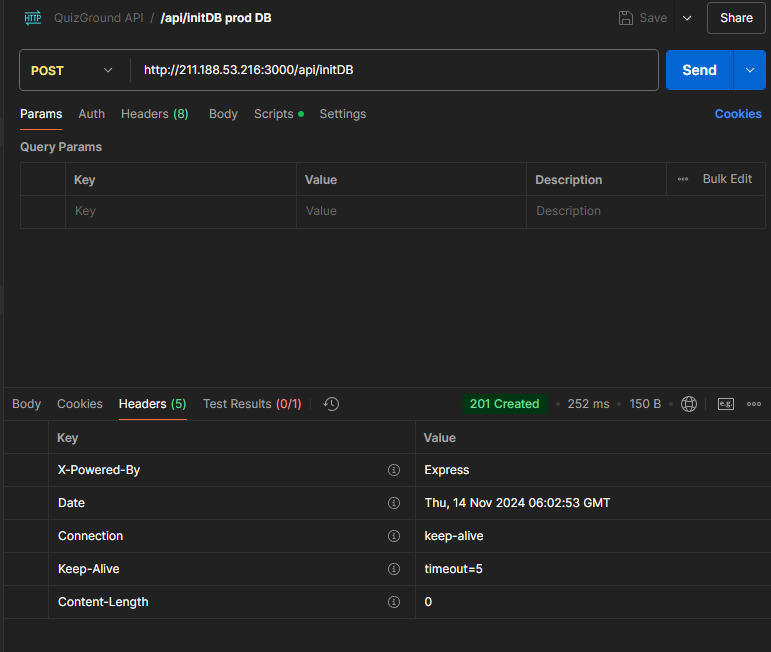
Task: Send the request with Send button
Action: (x=699, y=70)
